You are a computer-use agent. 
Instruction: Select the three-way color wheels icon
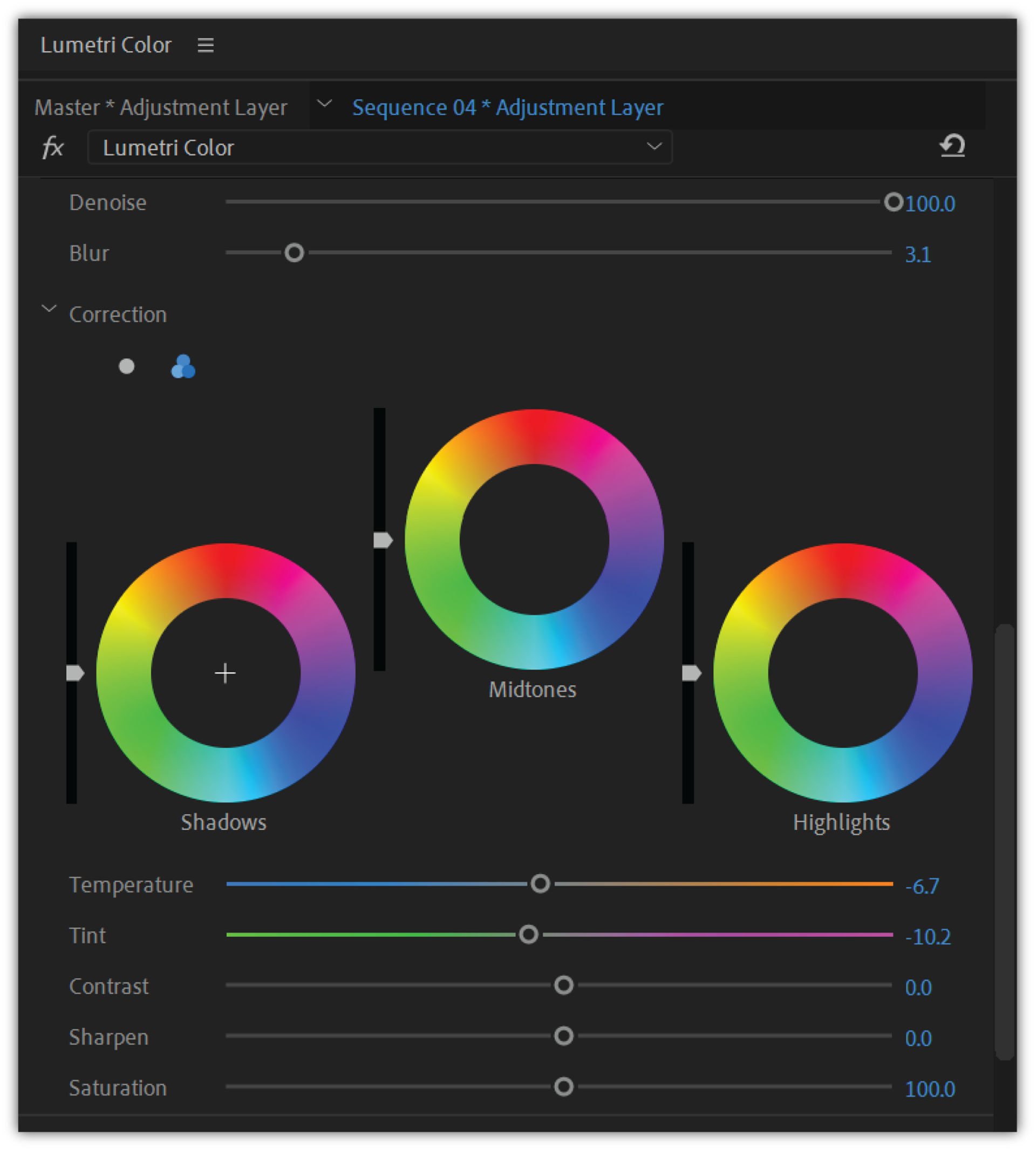point(183,367)
